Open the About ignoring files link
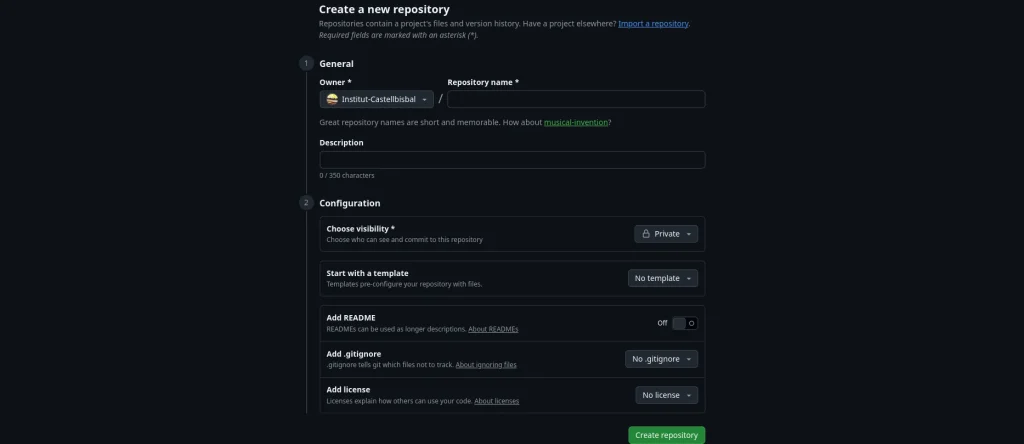This screenshot has height=444, width=1024. point(486,365)
